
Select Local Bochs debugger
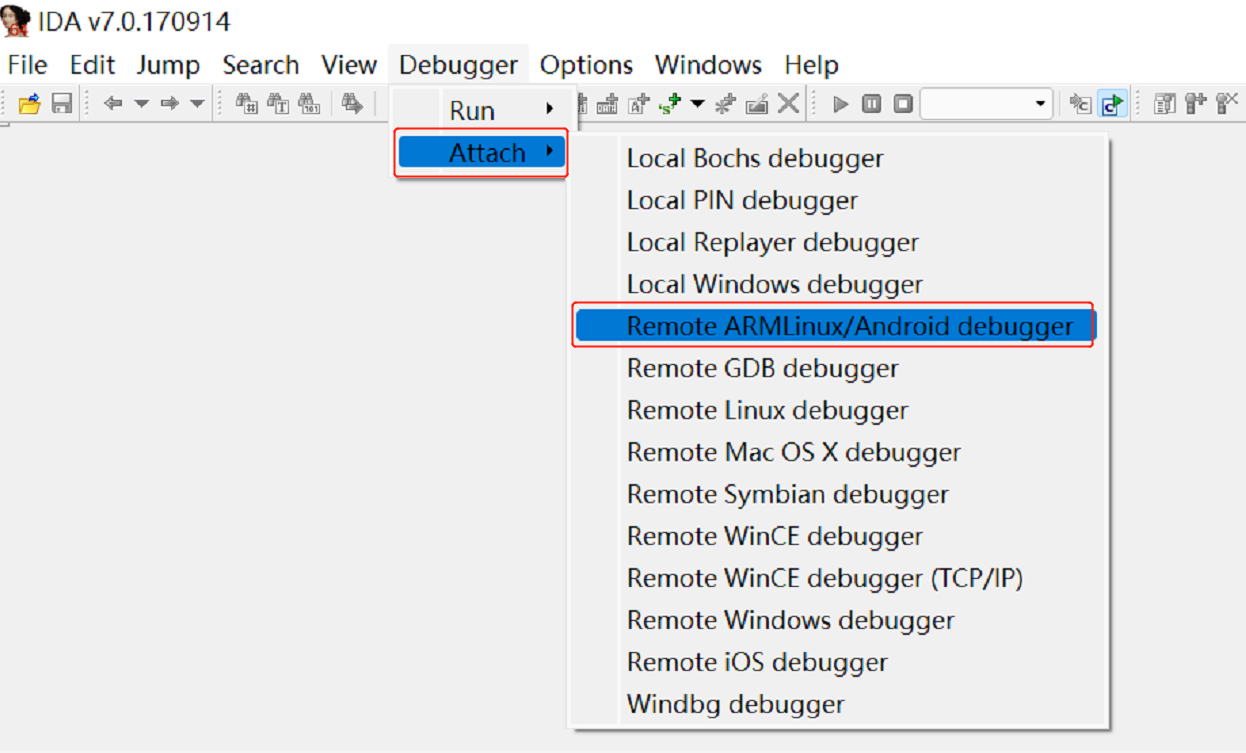837,158
